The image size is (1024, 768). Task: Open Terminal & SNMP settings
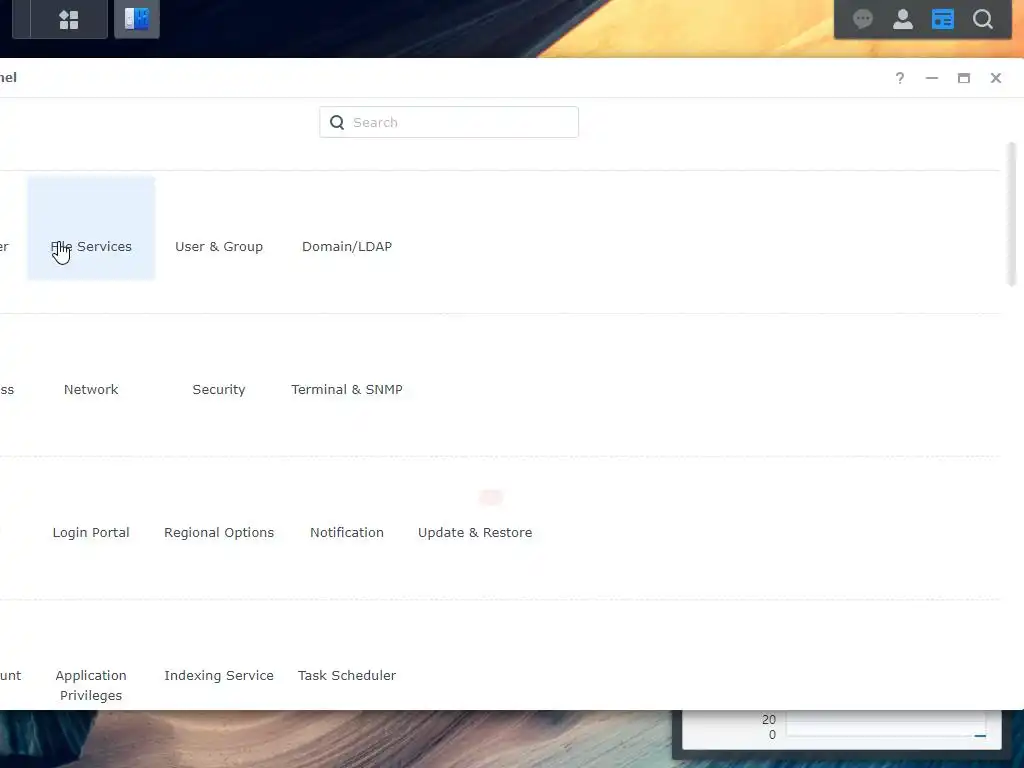coord(347,389)
